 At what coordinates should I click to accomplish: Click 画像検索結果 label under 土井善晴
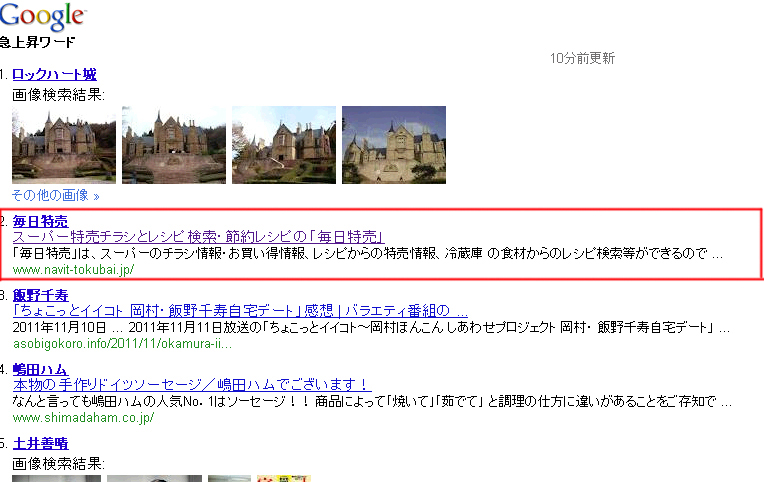coord(58,463)
